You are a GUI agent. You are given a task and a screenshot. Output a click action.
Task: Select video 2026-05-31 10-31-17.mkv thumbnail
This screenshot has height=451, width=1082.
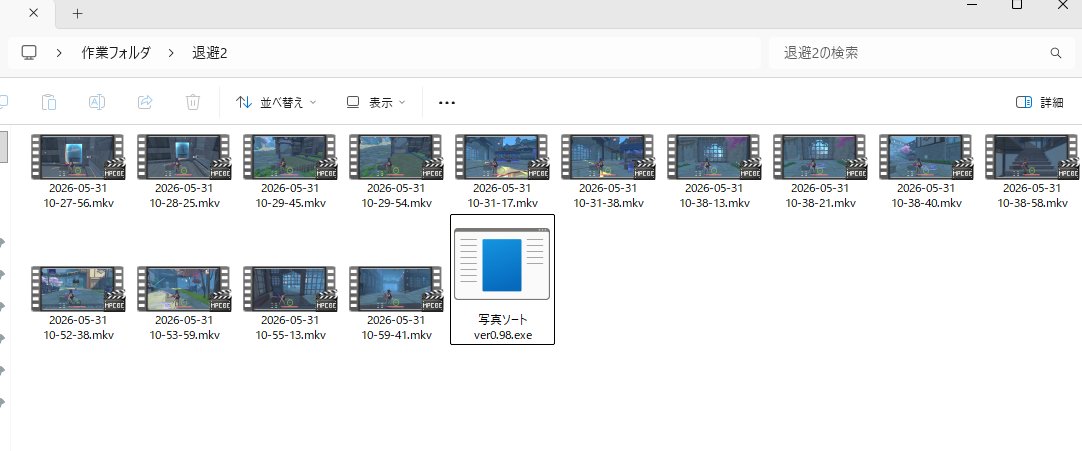tap(502, 157)
